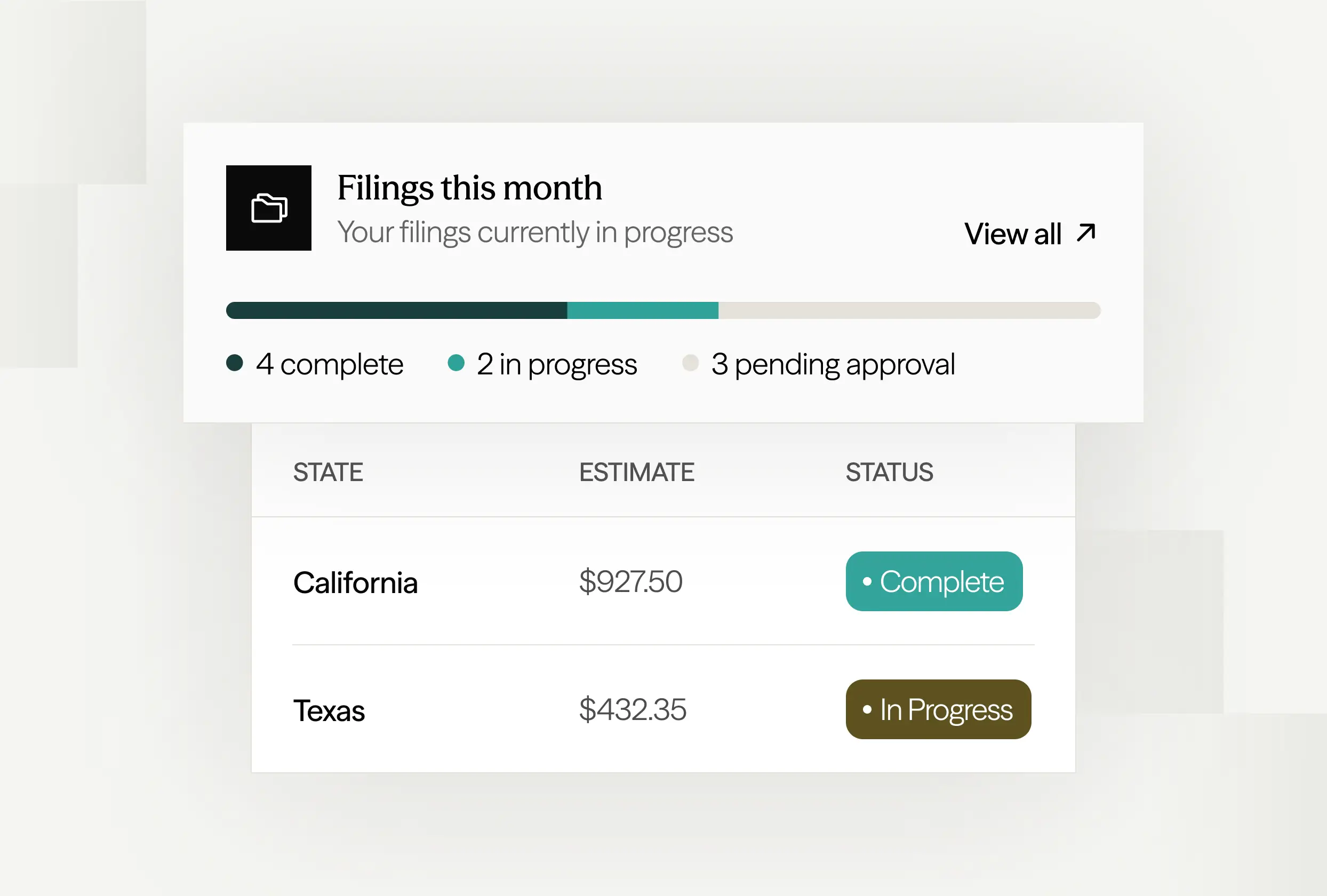Screen dimensions: 1327x896
Task: Click the dark completed segment of progress bar
Action: click(396, 310)
